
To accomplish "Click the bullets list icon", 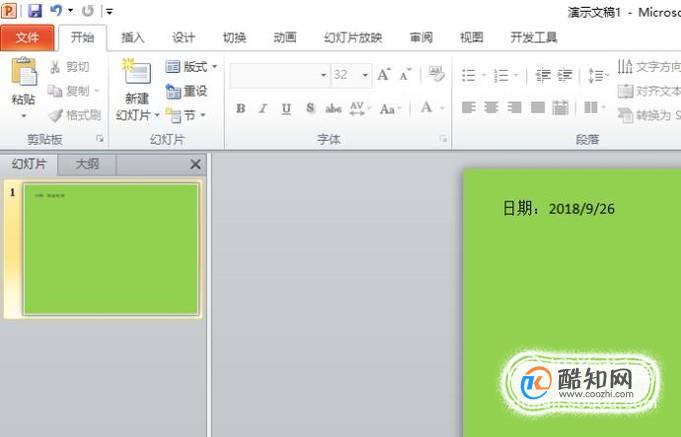I will (468, 75).
